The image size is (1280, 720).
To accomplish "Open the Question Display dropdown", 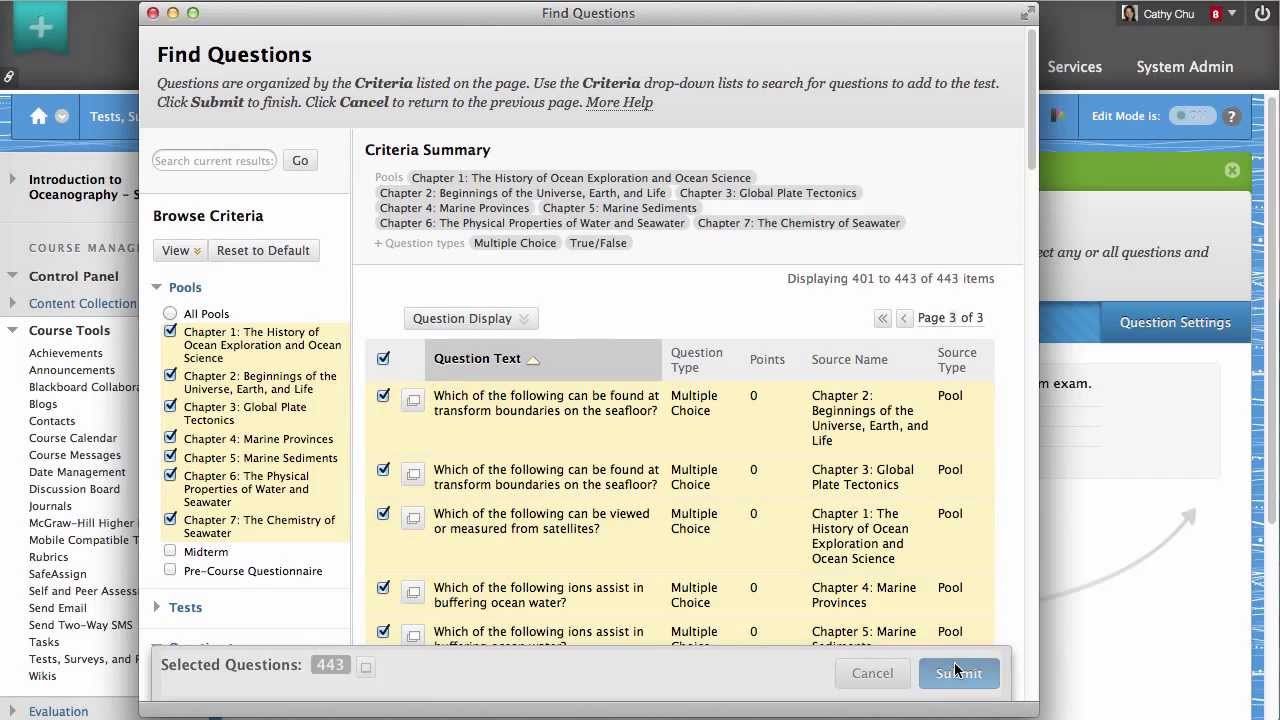I will 471,318.
